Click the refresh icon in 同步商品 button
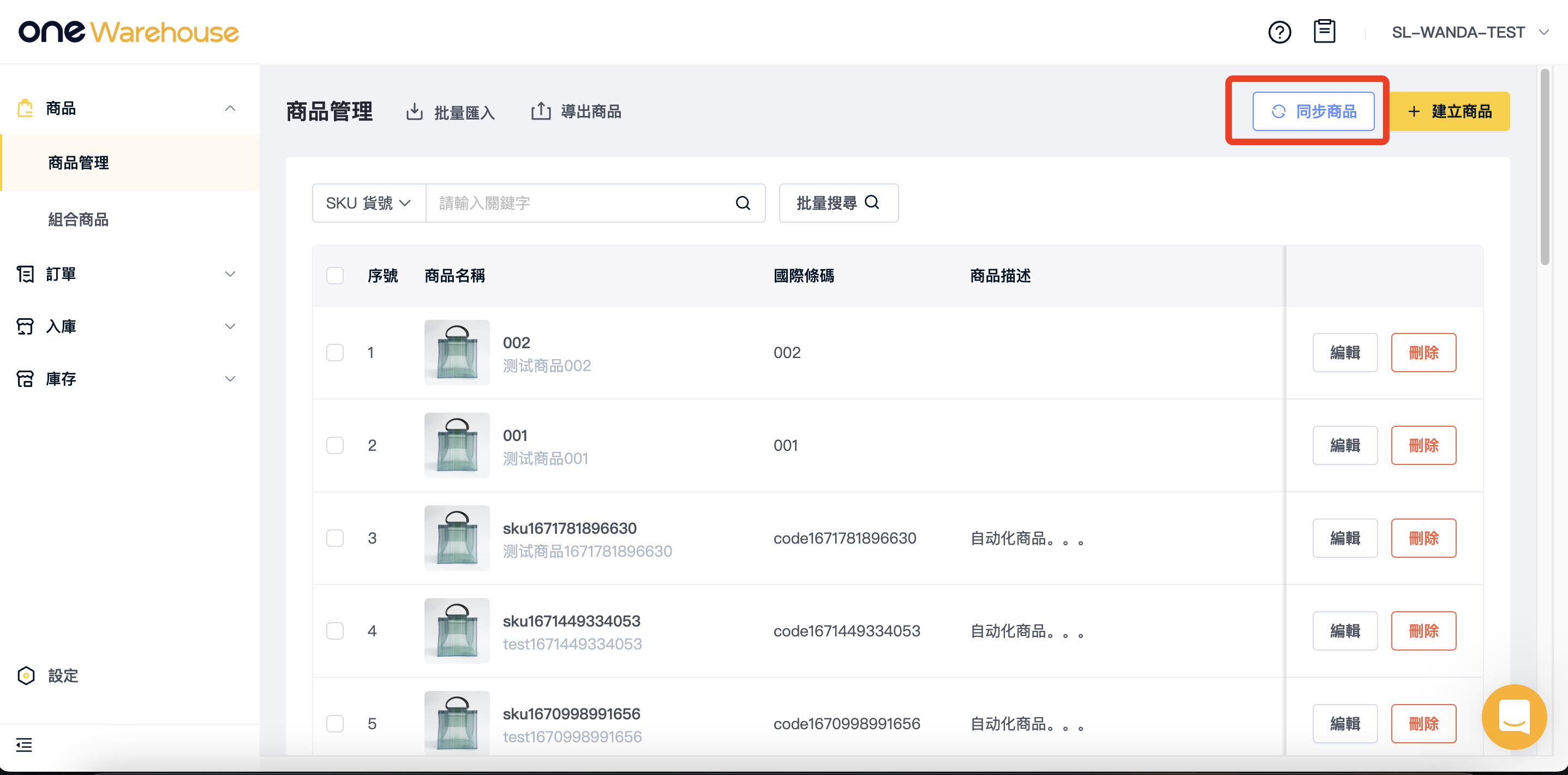 1278,111
